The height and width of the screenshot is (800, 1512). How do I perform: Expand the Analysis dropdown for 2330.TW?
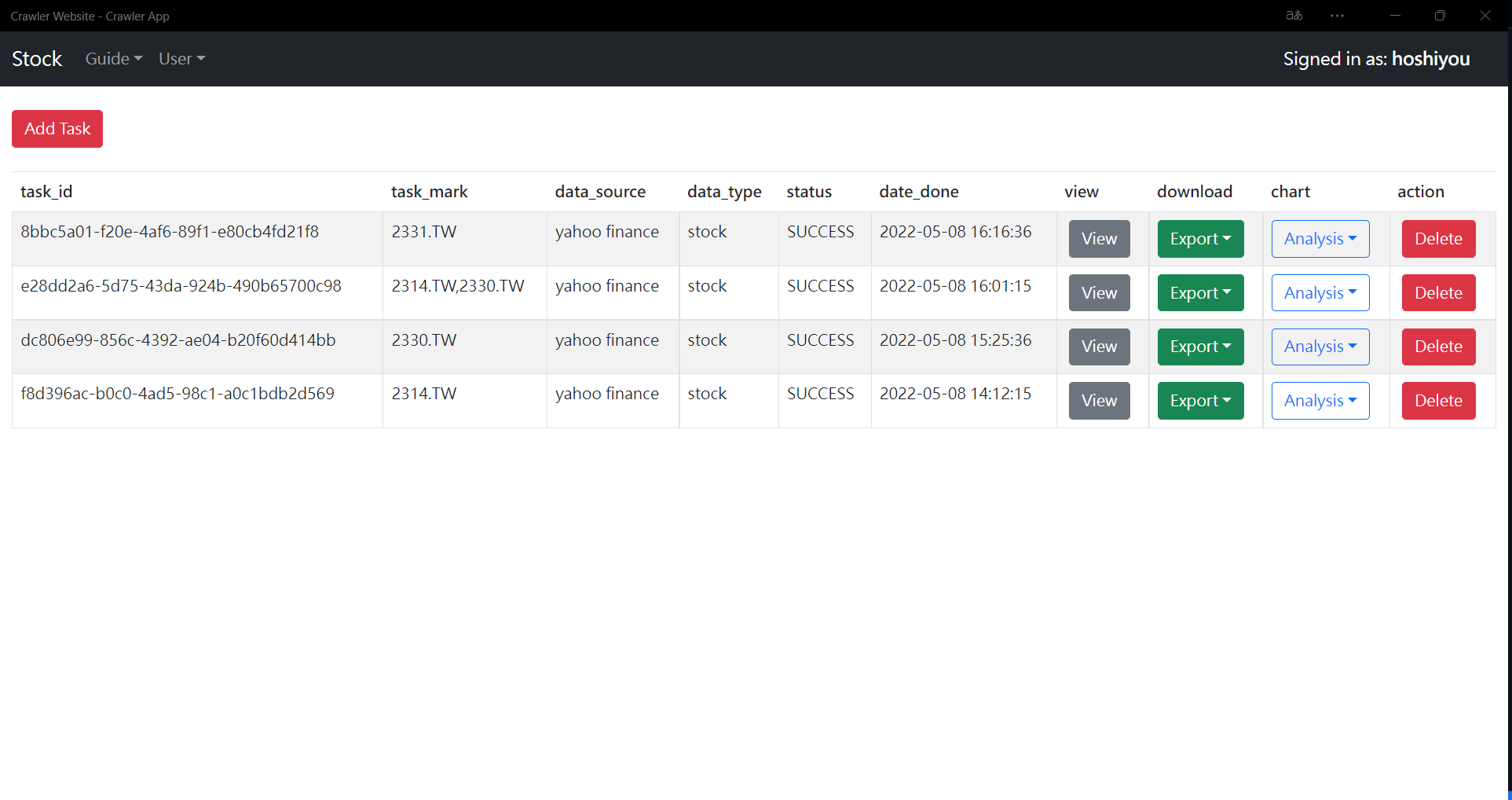[1320, 347]
